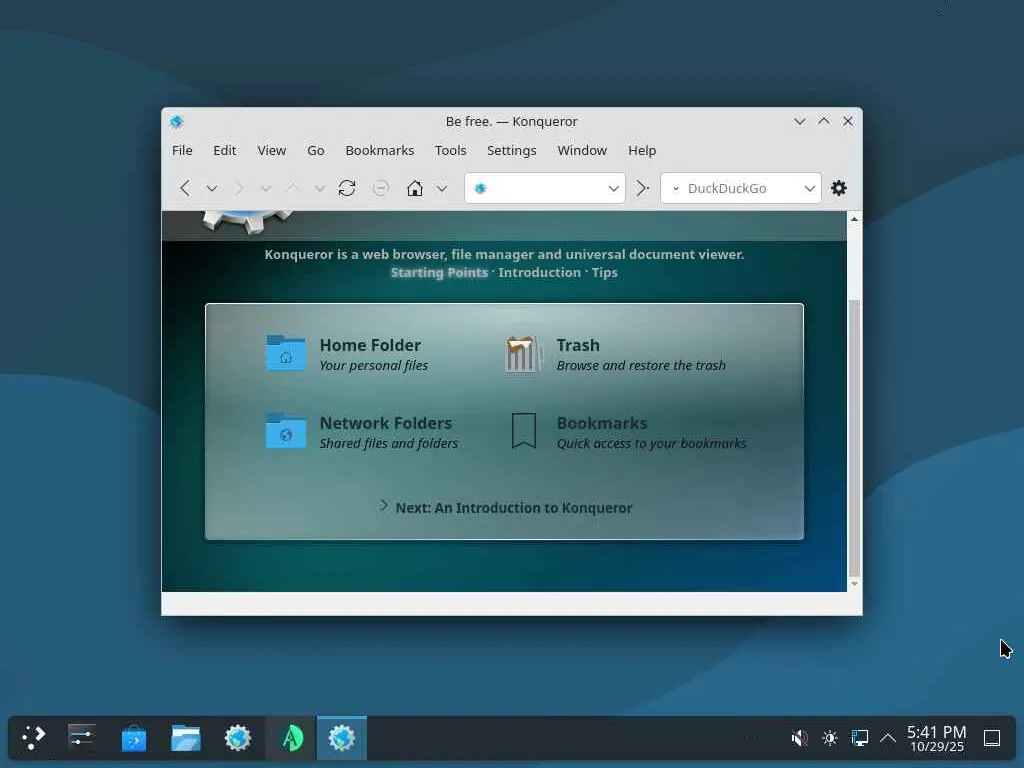Open the Go menu

coord(315,150)
